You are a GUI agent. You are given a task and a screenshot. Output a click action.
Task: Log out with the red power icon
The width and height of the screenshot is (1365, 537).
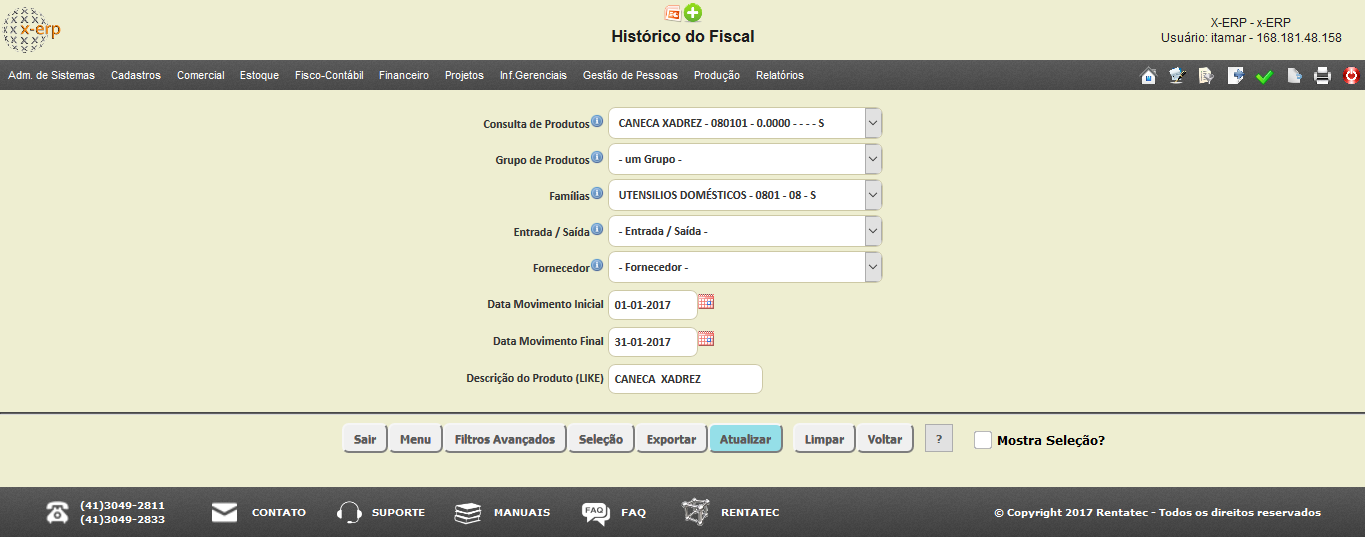(1351, 76)
